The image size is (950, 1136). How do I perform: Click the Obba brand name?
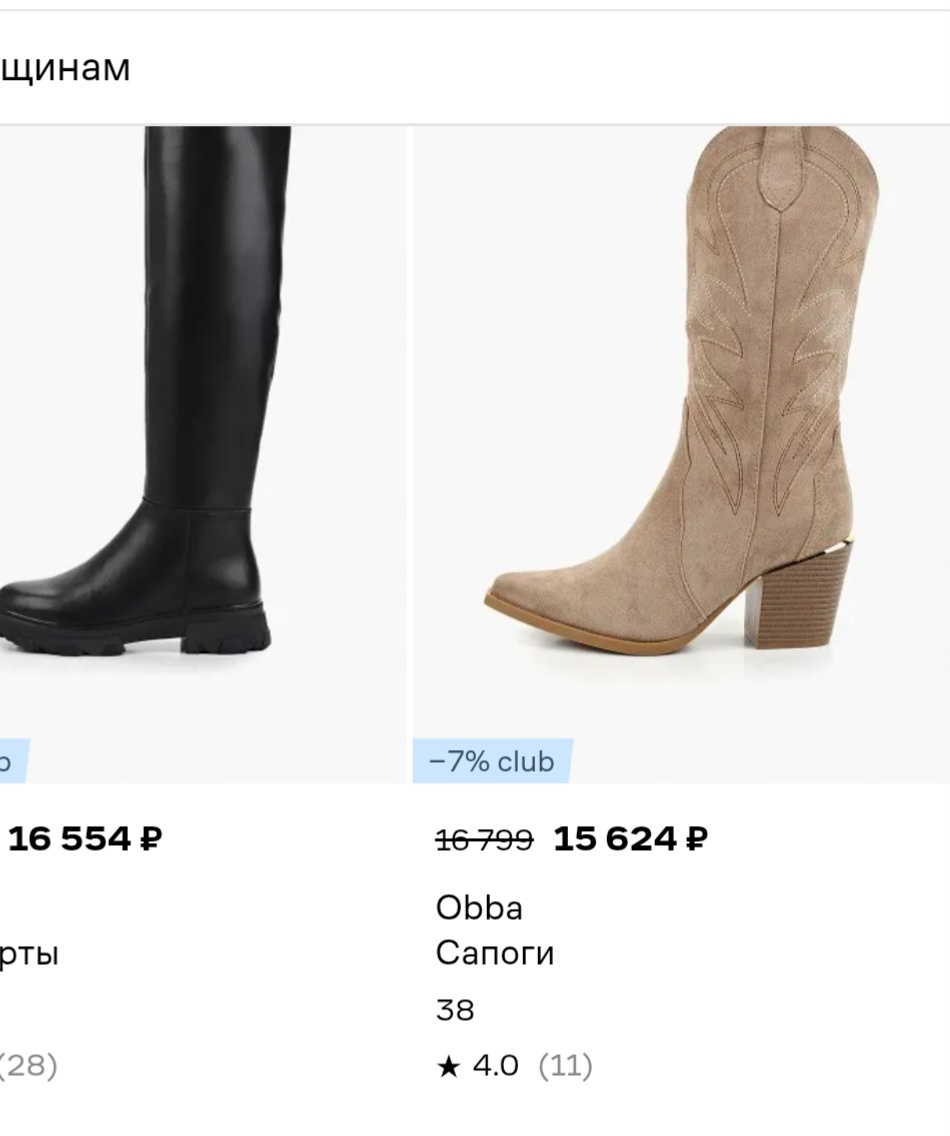479,908
